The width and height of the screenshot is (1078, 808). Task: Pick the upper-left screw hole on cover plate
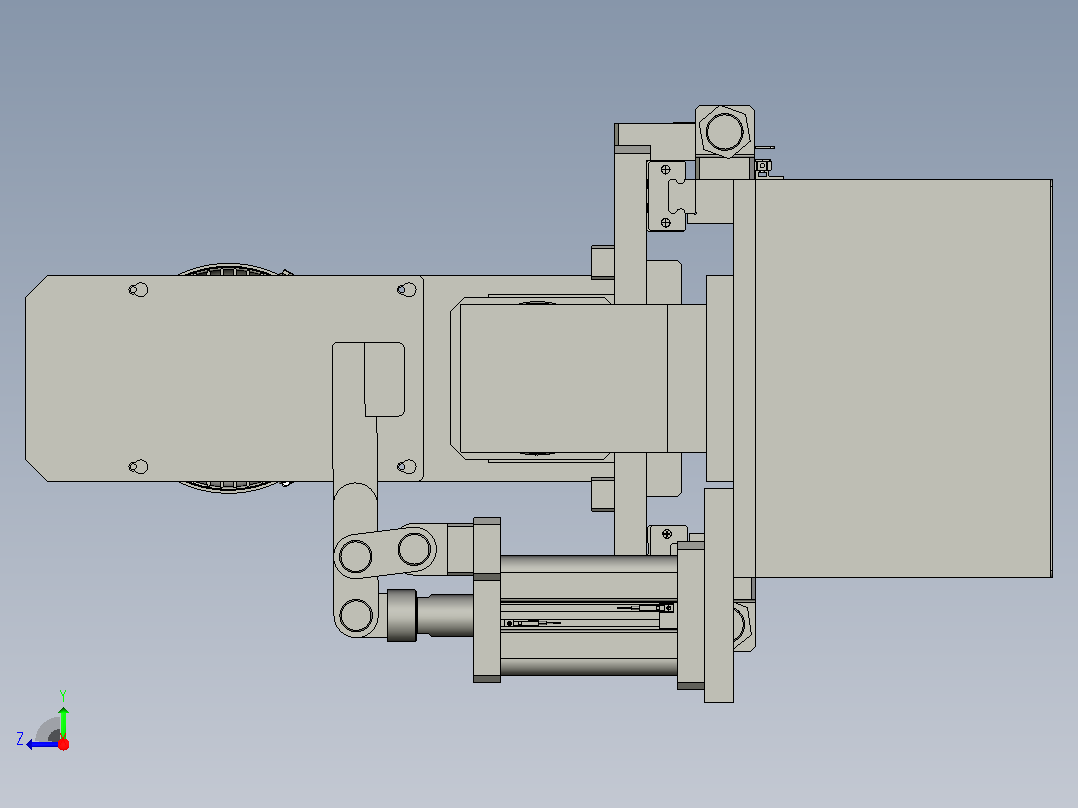click(x=138, y=290)
